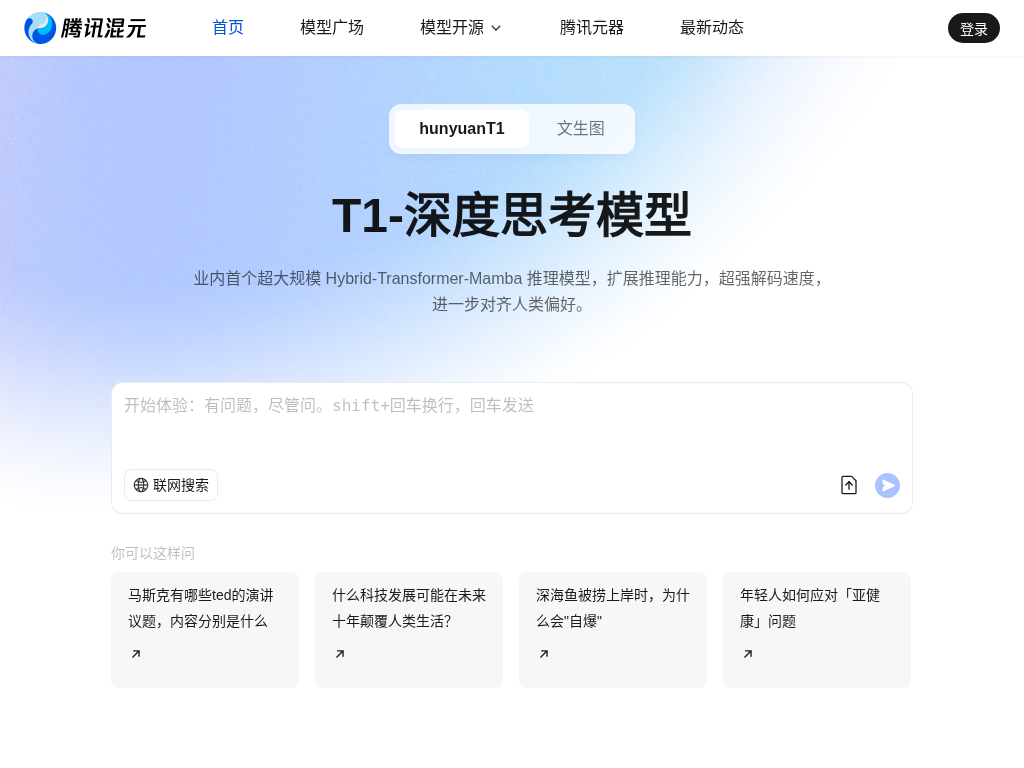Select the 什么科技发展可能在未来 suggestion

[x=409, y=630]
